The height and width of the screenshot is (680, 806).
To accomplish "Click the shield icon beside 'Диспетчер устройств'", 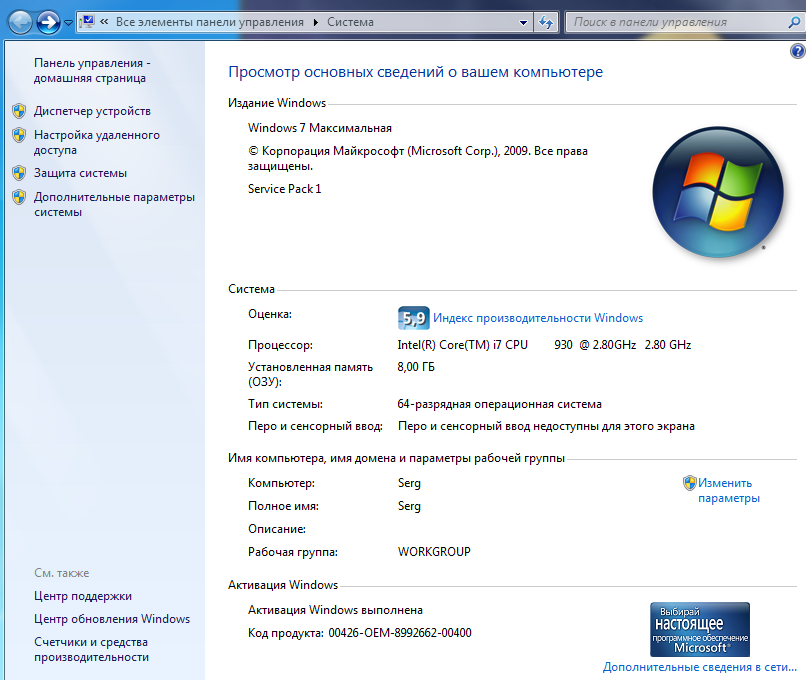I will 19,111.
